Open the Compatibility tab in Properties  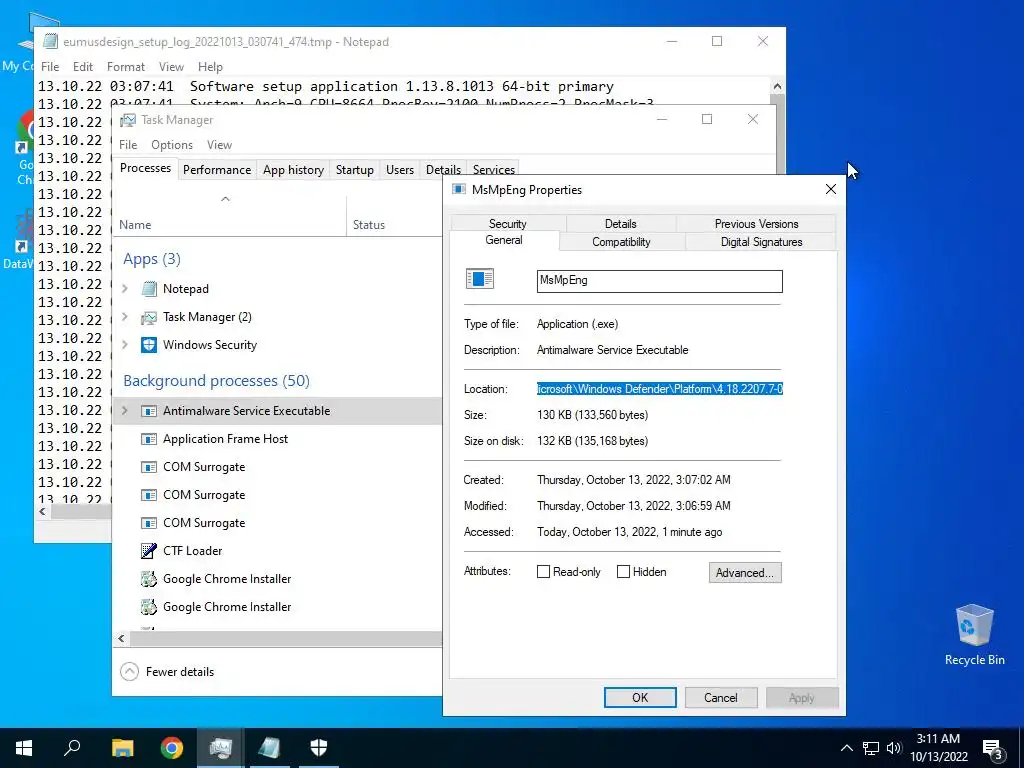(621, 242)
